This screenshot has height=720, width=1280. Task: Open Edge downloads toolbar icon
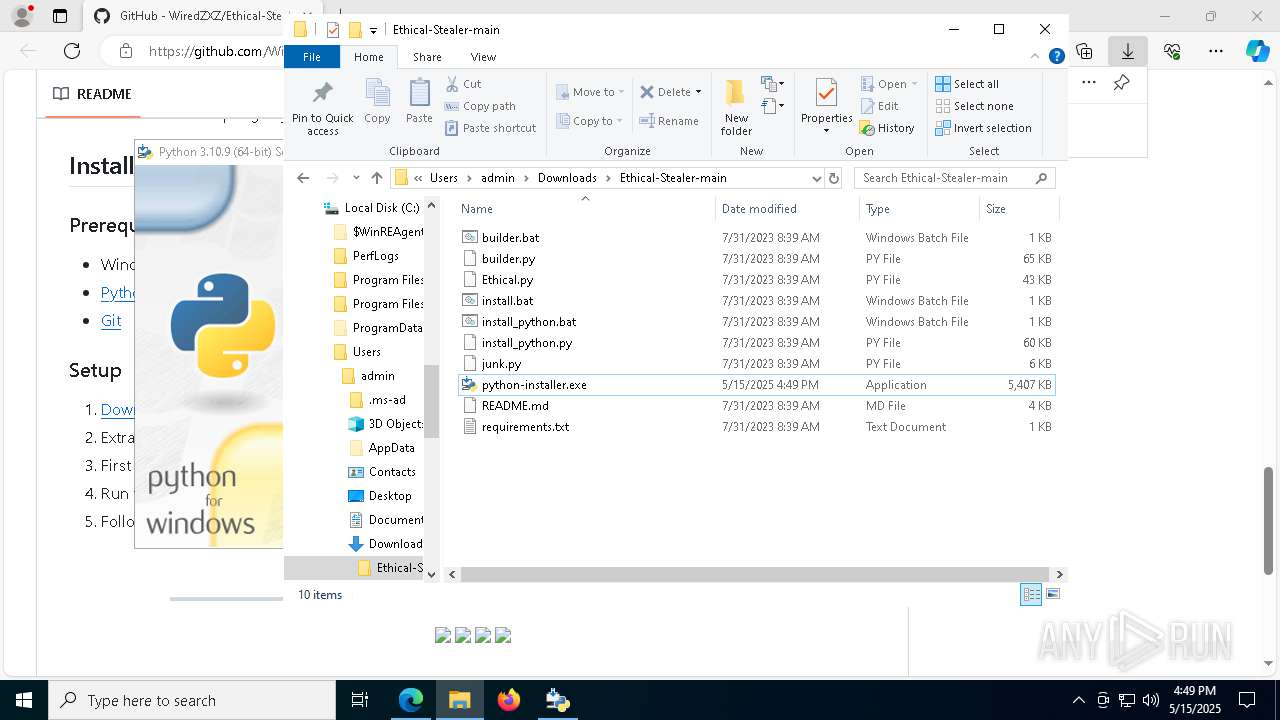pyautogui.click(x=1128, y=51)
